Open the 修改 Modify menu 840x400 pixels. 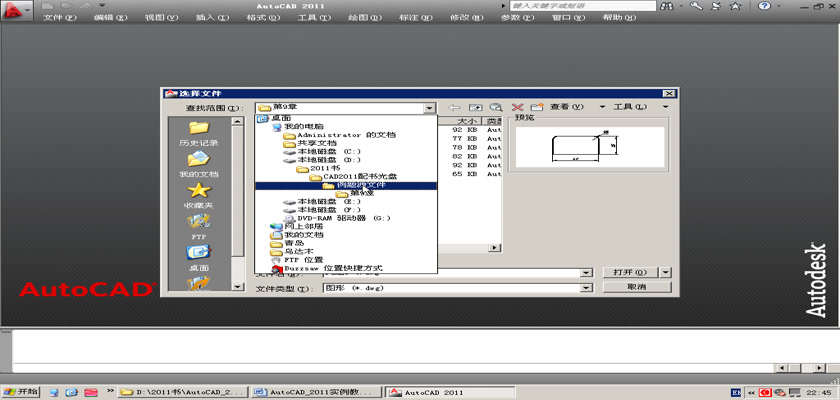(467, 17)
